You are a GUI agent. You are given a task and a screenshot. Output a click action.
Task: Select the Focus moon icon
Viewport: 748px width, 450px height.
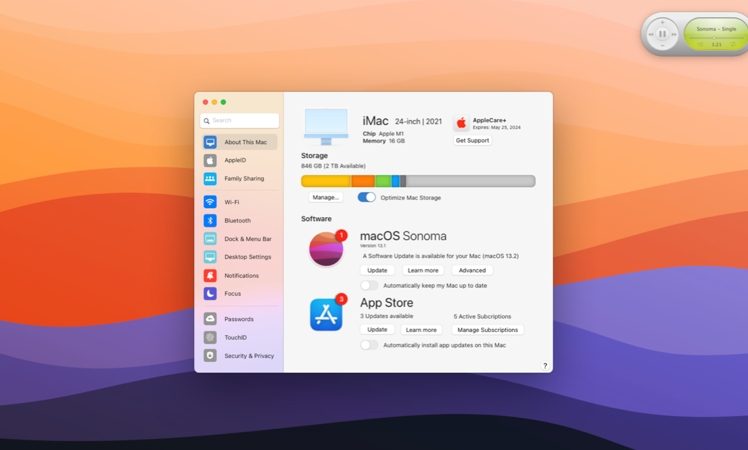coord(210,294)
